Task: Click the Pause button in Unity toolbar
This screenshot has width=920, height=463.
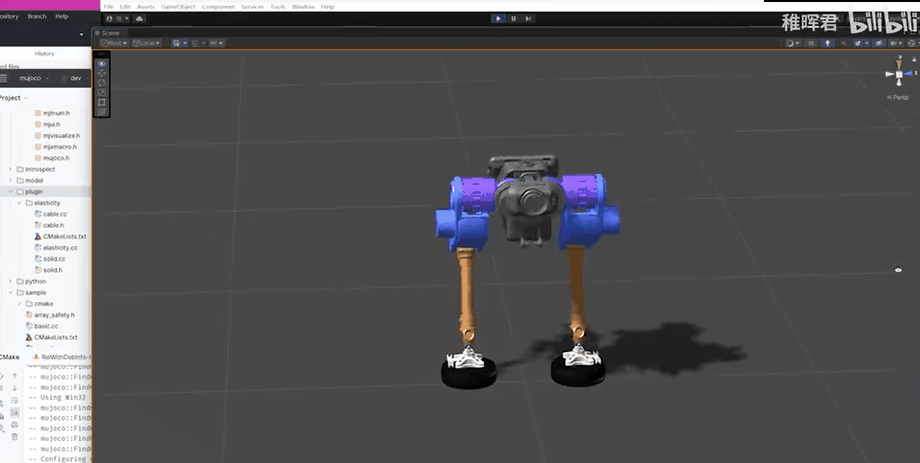Action: pyautogui.click(x=514, y=18)
